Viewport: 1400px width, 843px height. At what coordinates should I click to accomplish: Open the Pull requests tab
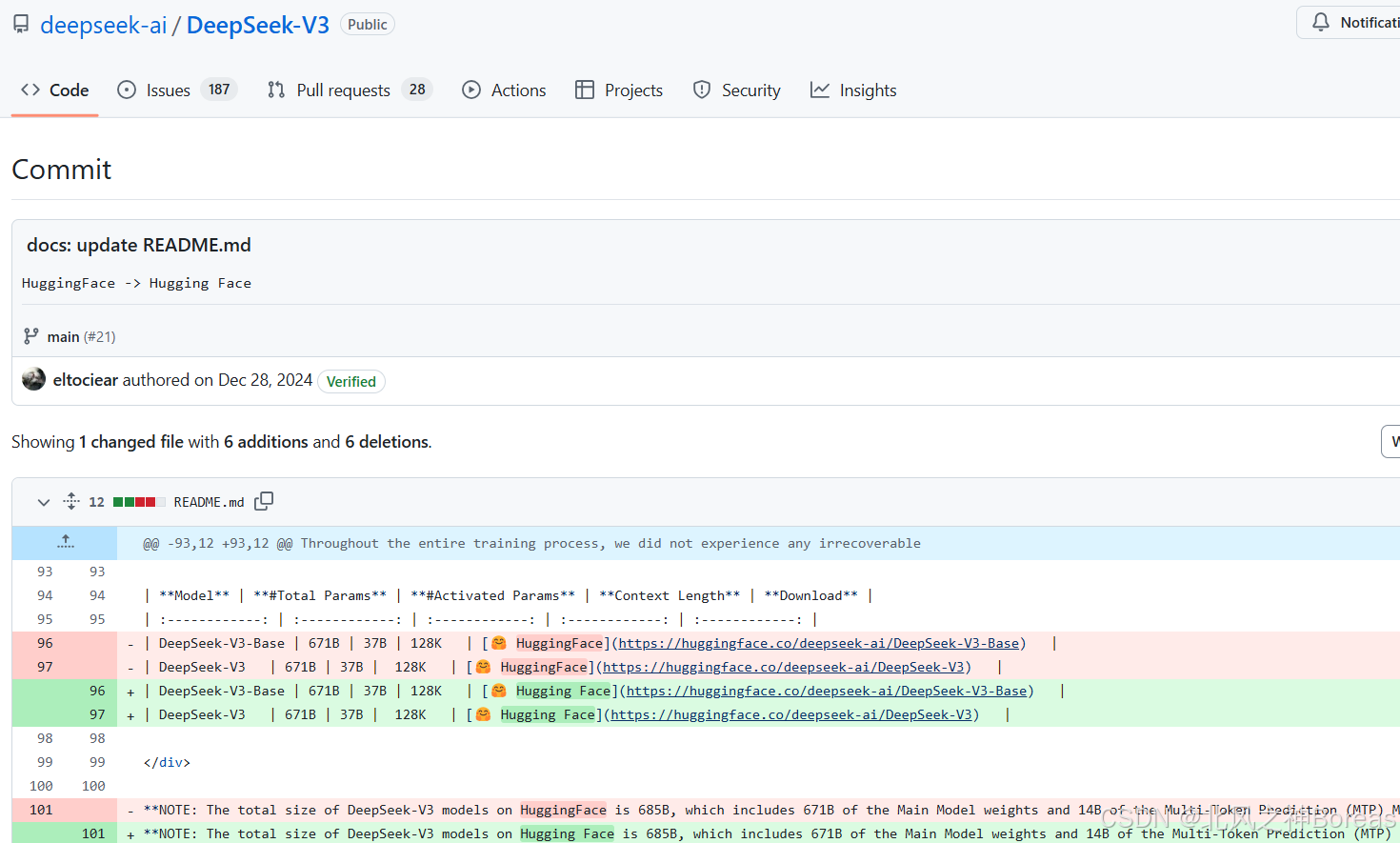coord(343,90)
